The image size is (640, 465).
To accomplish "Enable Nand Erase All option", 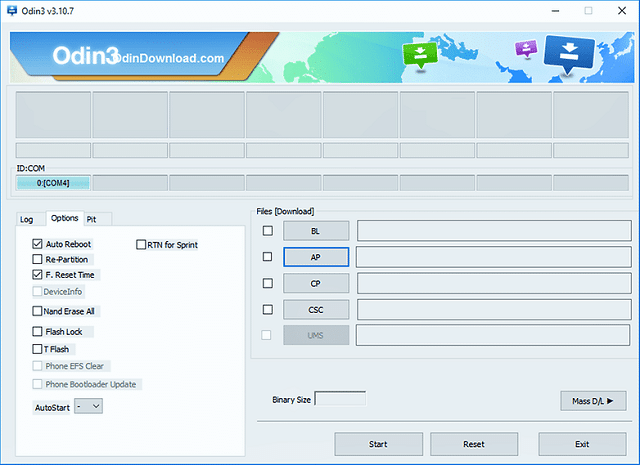I will click(38, 311).
